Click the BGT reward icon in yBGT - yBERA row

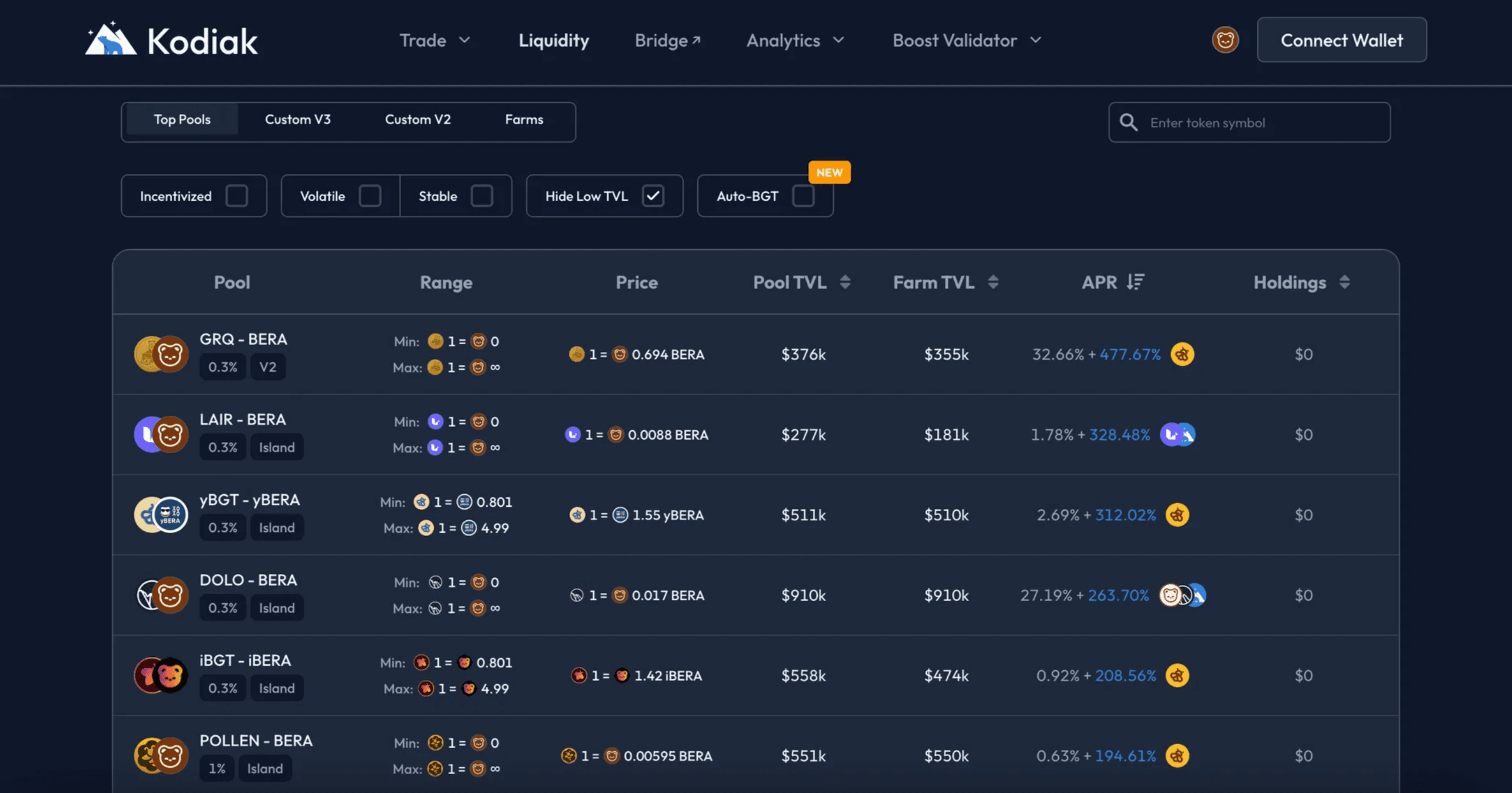[x=1178, y=514]
